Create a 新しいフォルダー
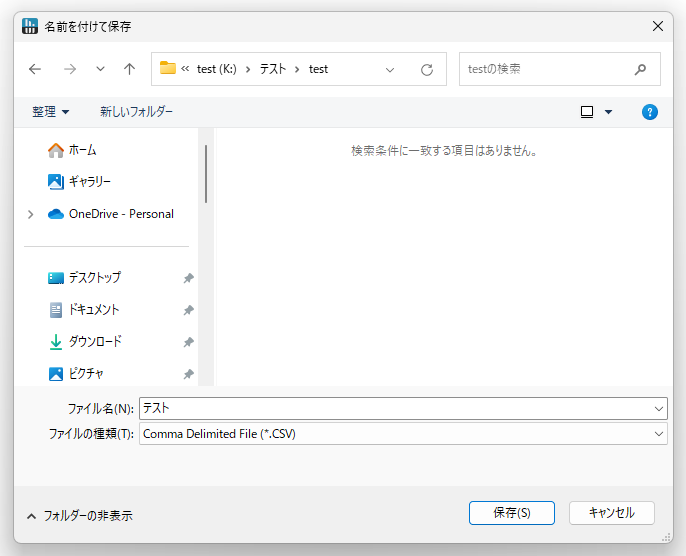The height and width of the screenshot is (556, 686). (x=136, y=112)
